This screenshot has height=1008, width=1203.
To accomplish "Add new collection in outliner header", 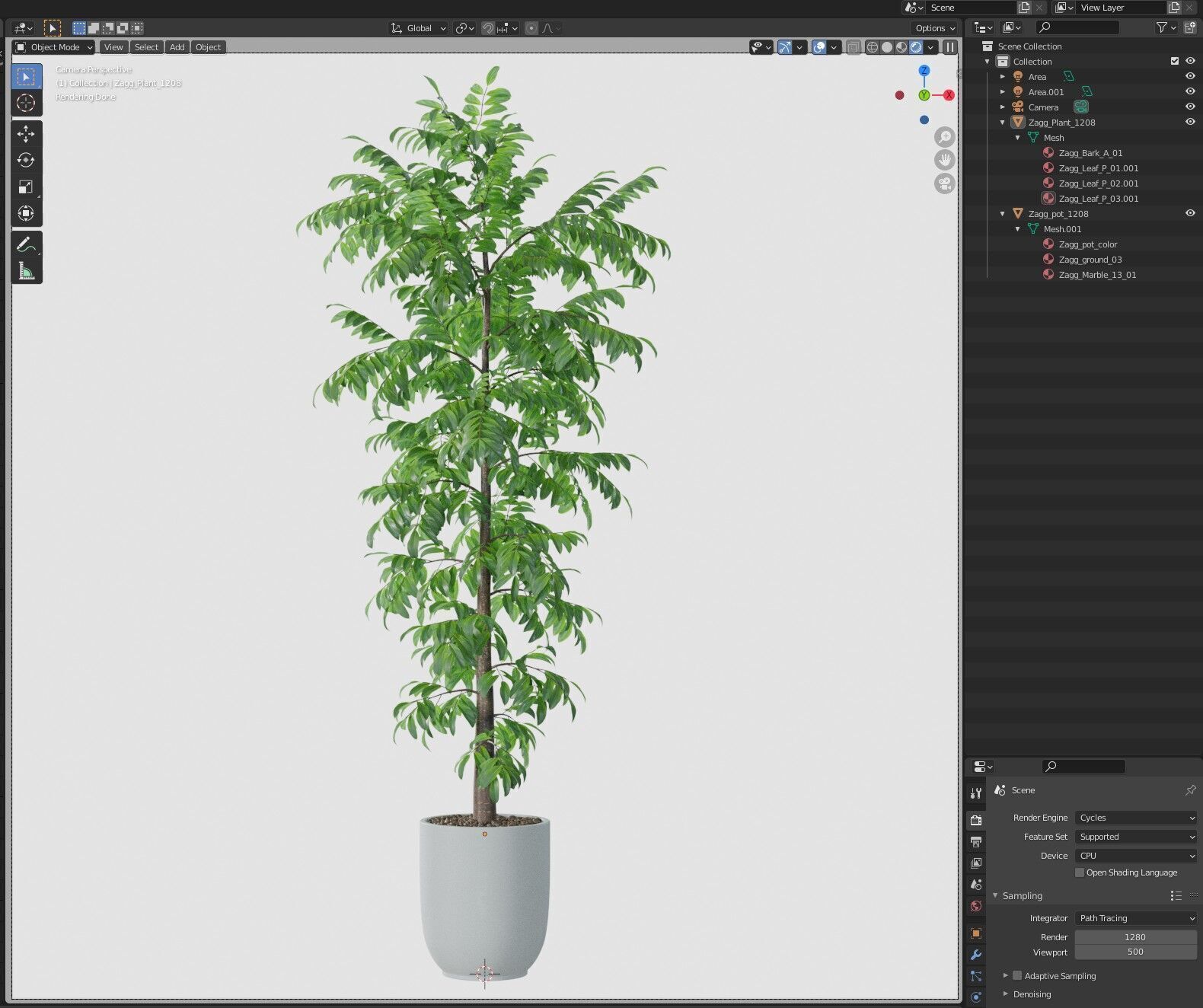I will coord(1191,27).
